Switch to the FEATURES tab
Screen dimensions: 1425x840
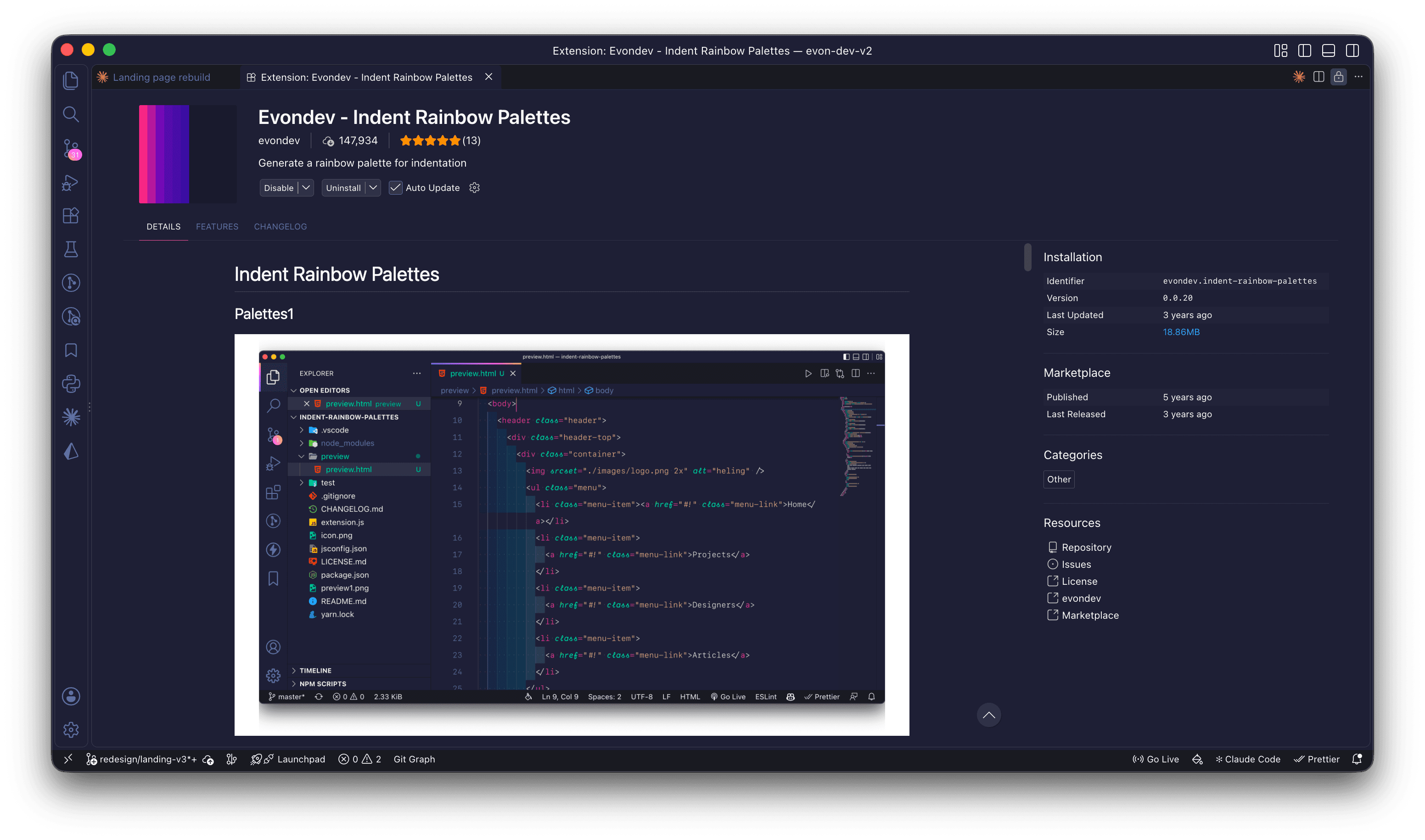point(217,226)
